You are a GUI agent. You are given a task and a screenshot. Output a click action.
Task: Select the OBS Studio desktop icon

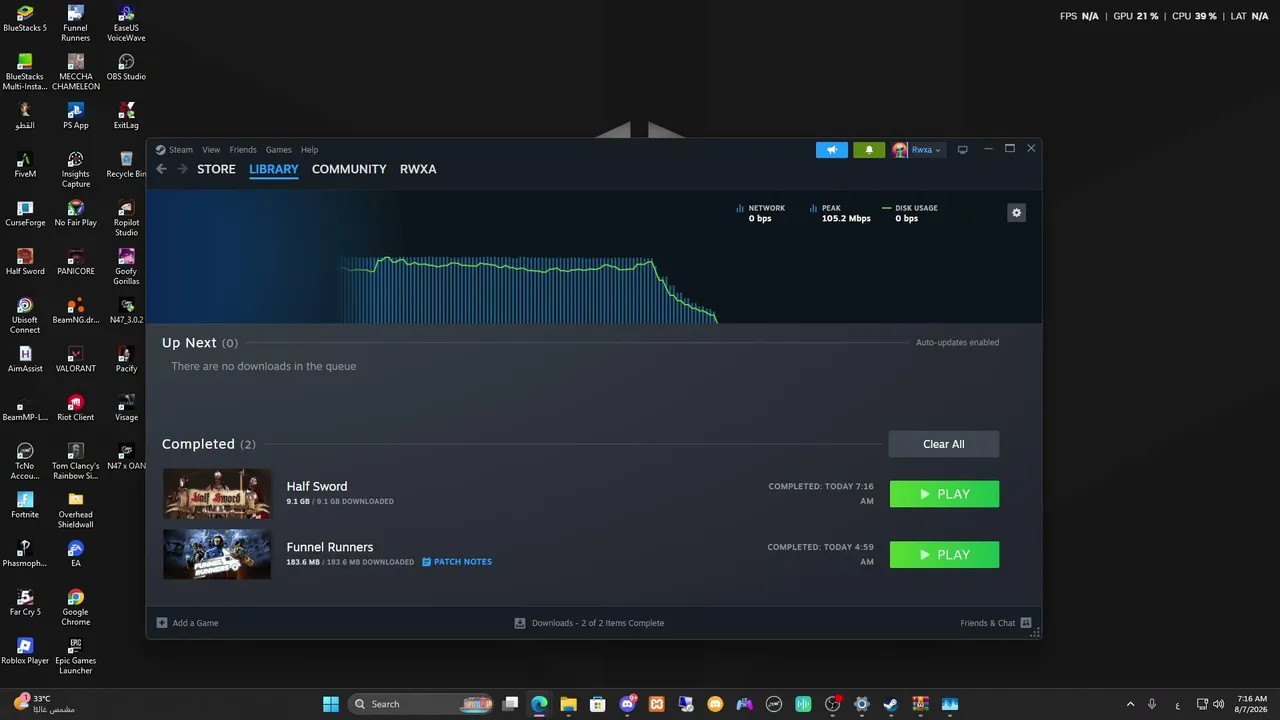pos(126,67)
